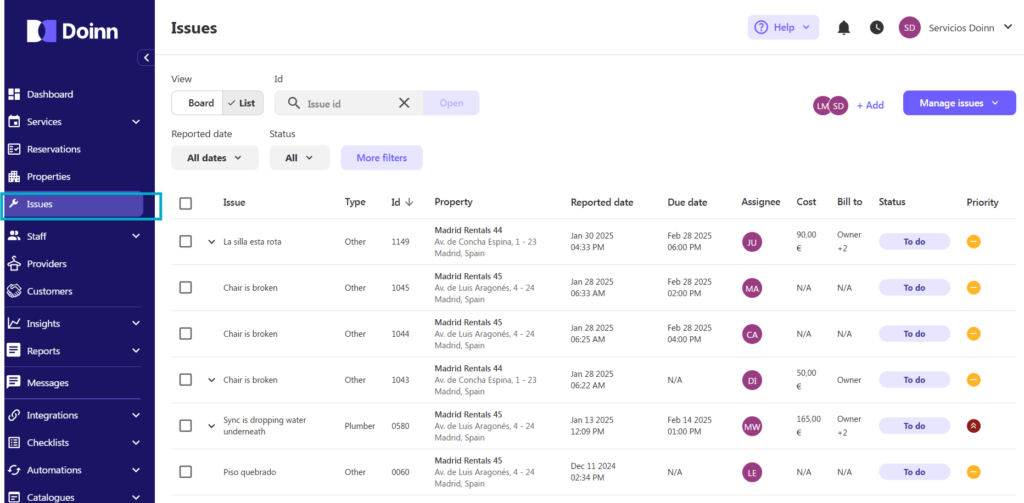Open Catalogues in the sidebar
This screenshot has height=503, width=1024.
pos(73,497)
